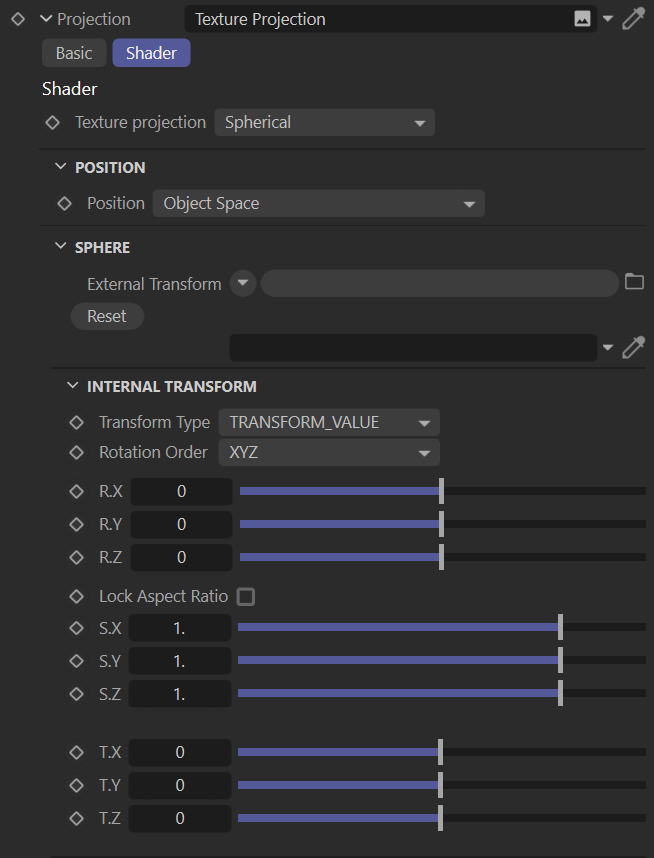Click the S.X scale slider handle
654x858 pixels.
point(560,628)
